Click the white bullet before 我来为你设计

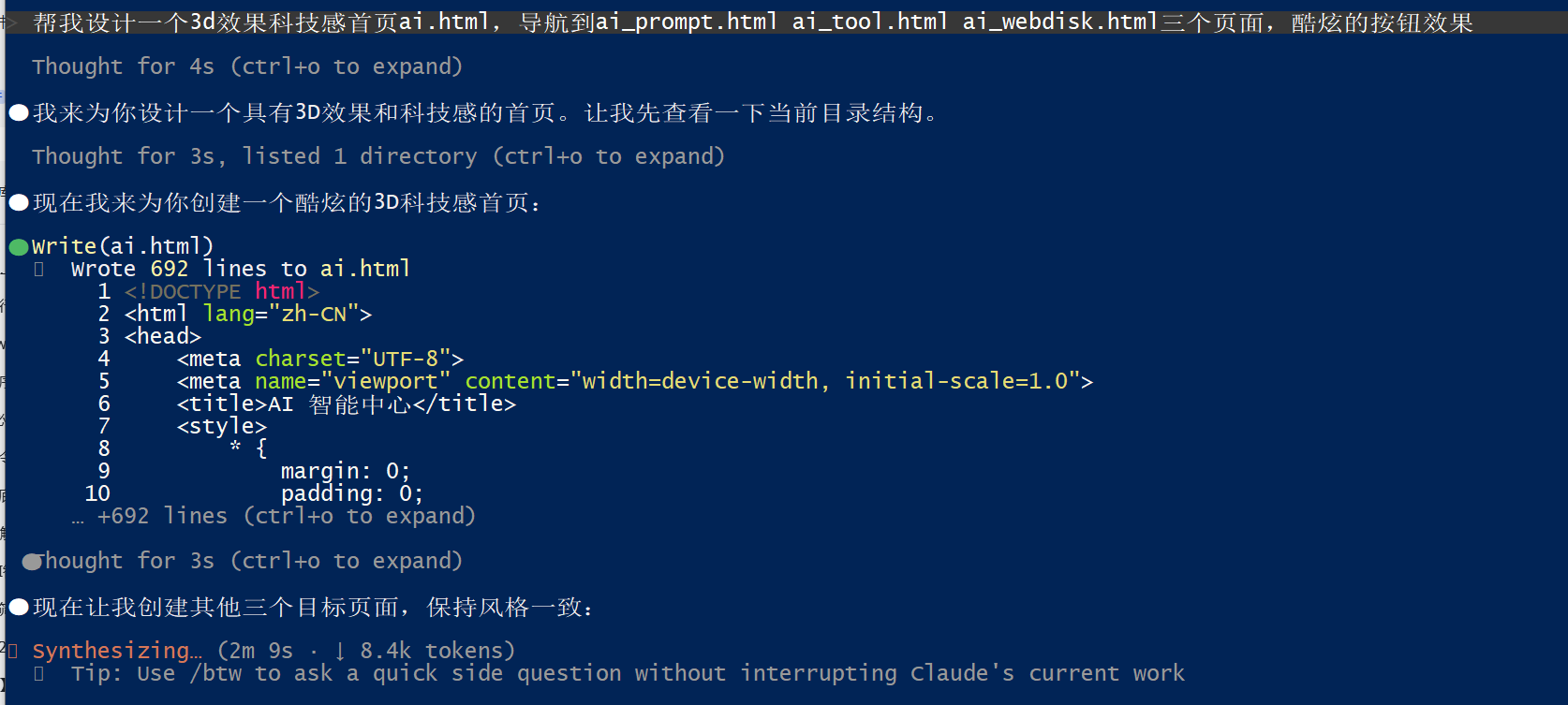pyautogui.click(x=19, y=113)
